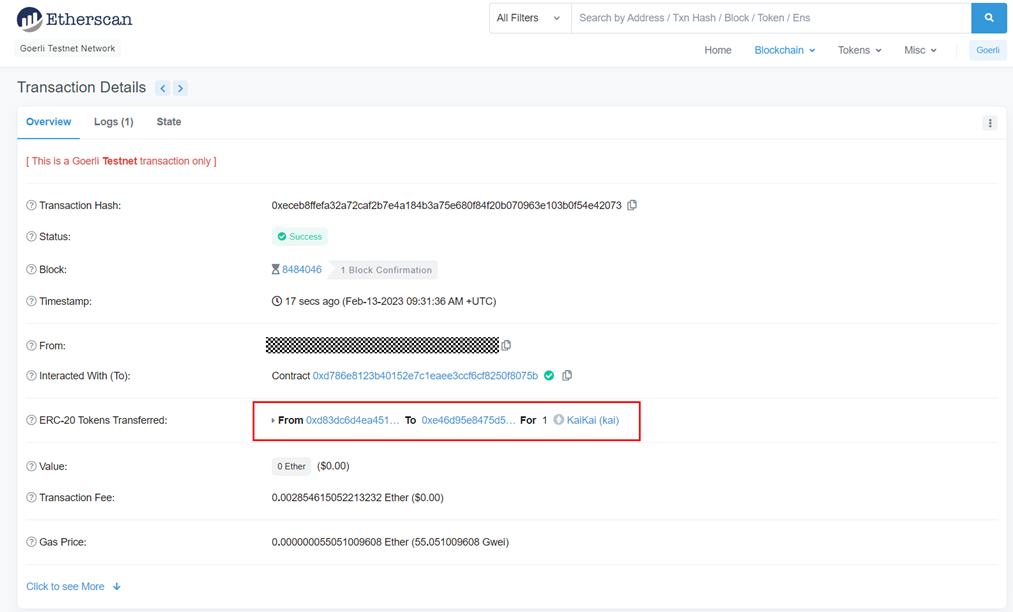Click the hourglass icon next to the block number
The height and width of the screenshot is (612, 1013).
(275, 269)
